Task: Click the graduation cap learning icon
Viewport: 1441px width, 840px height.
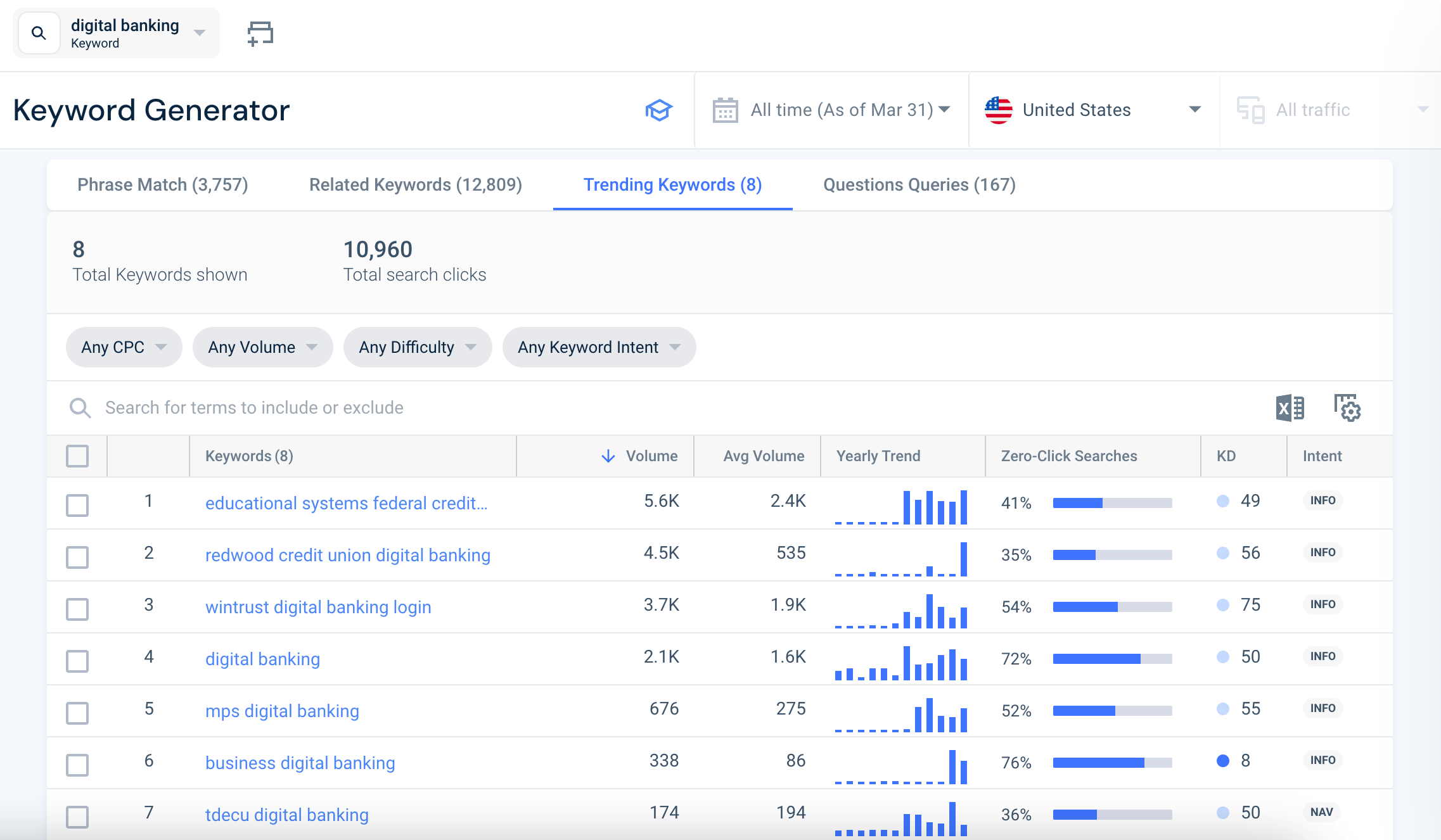Action: coord(659,110)
